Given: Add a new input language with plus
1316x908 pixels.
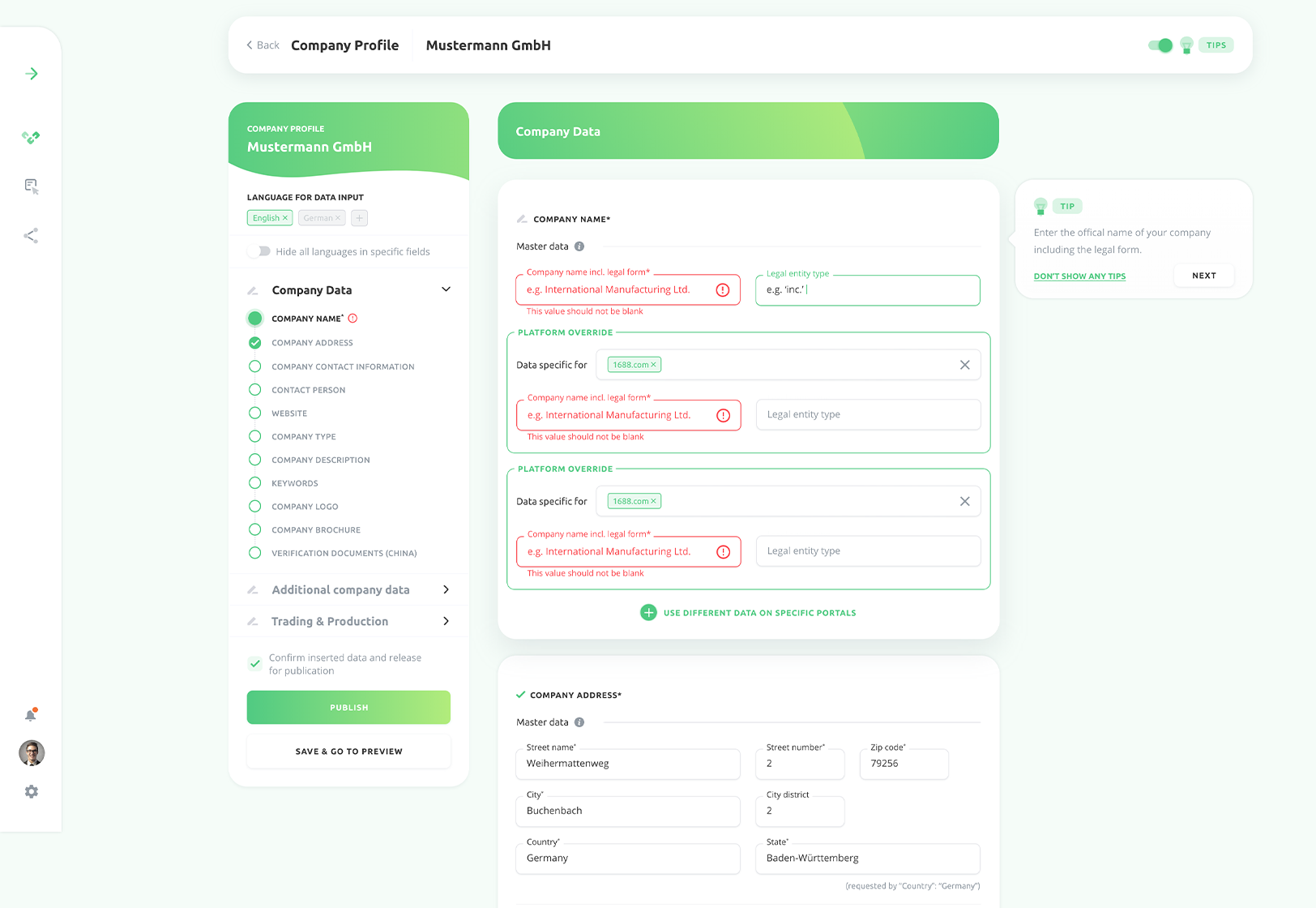Looking at the screenshot, I should (360, 218).
